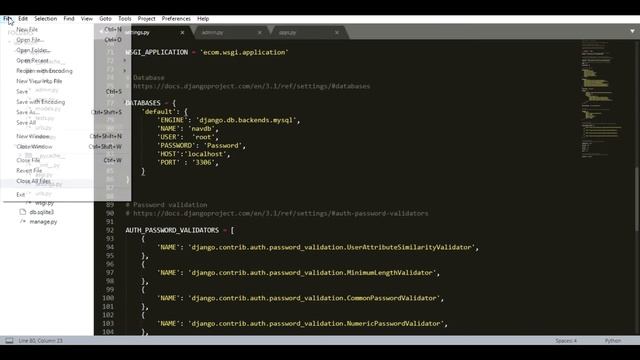Click the 'HOST':'localhost' line

(193, 154)
